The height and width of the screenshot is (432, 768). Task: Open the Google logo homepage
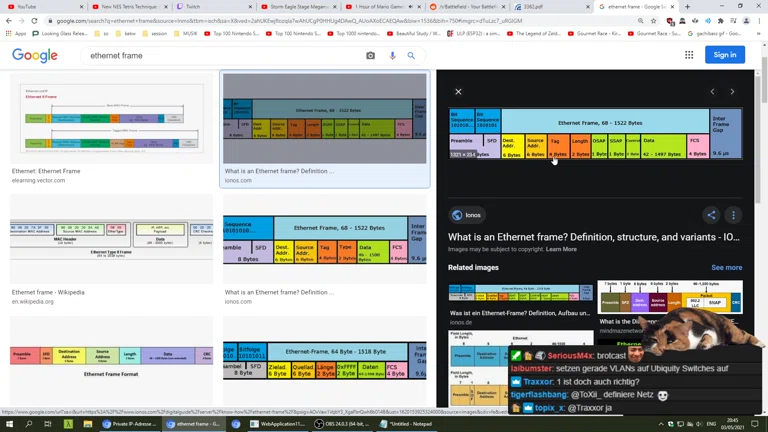point(35,55)
